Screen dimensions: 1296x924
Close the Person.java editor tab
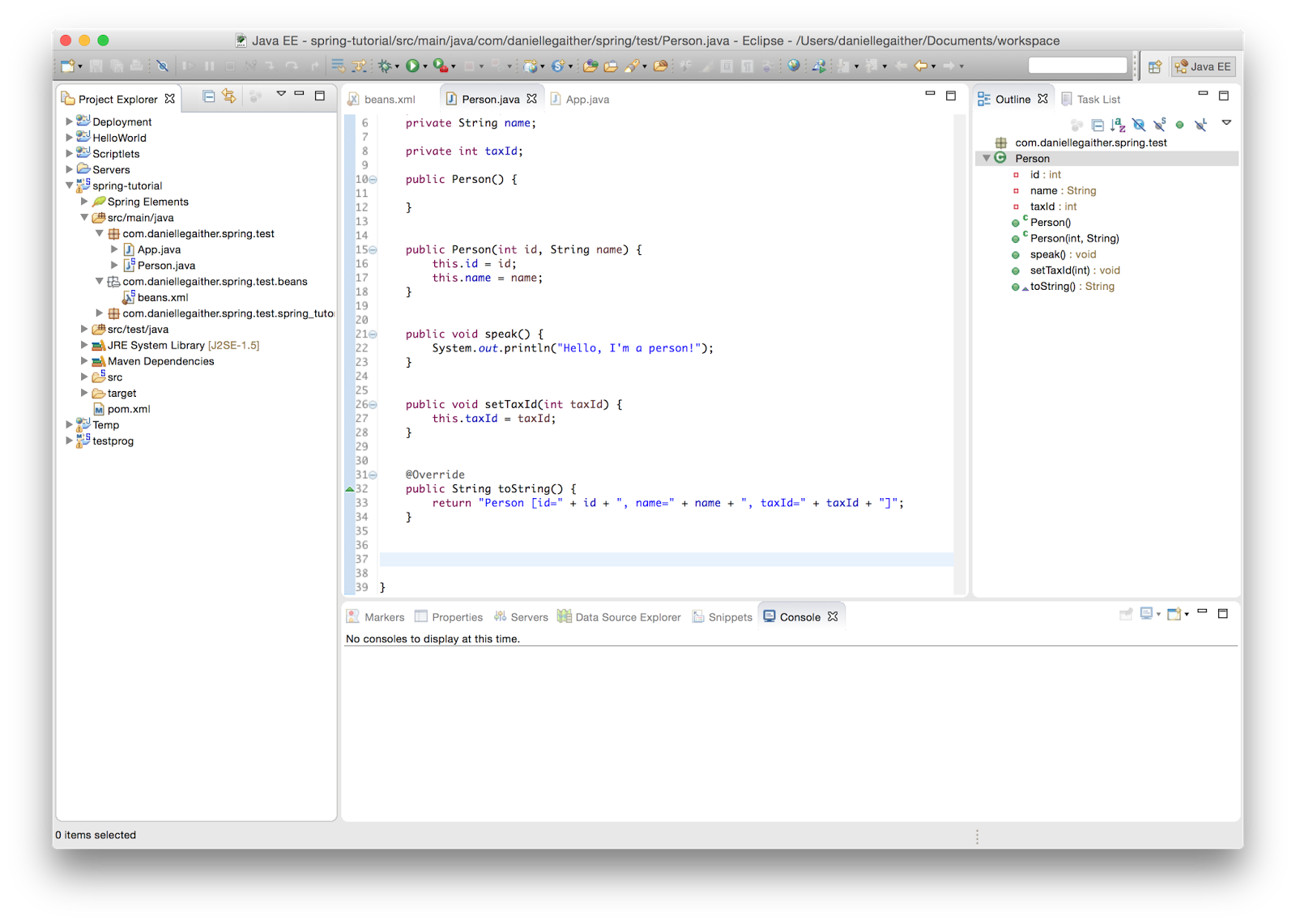coord(532,99)
